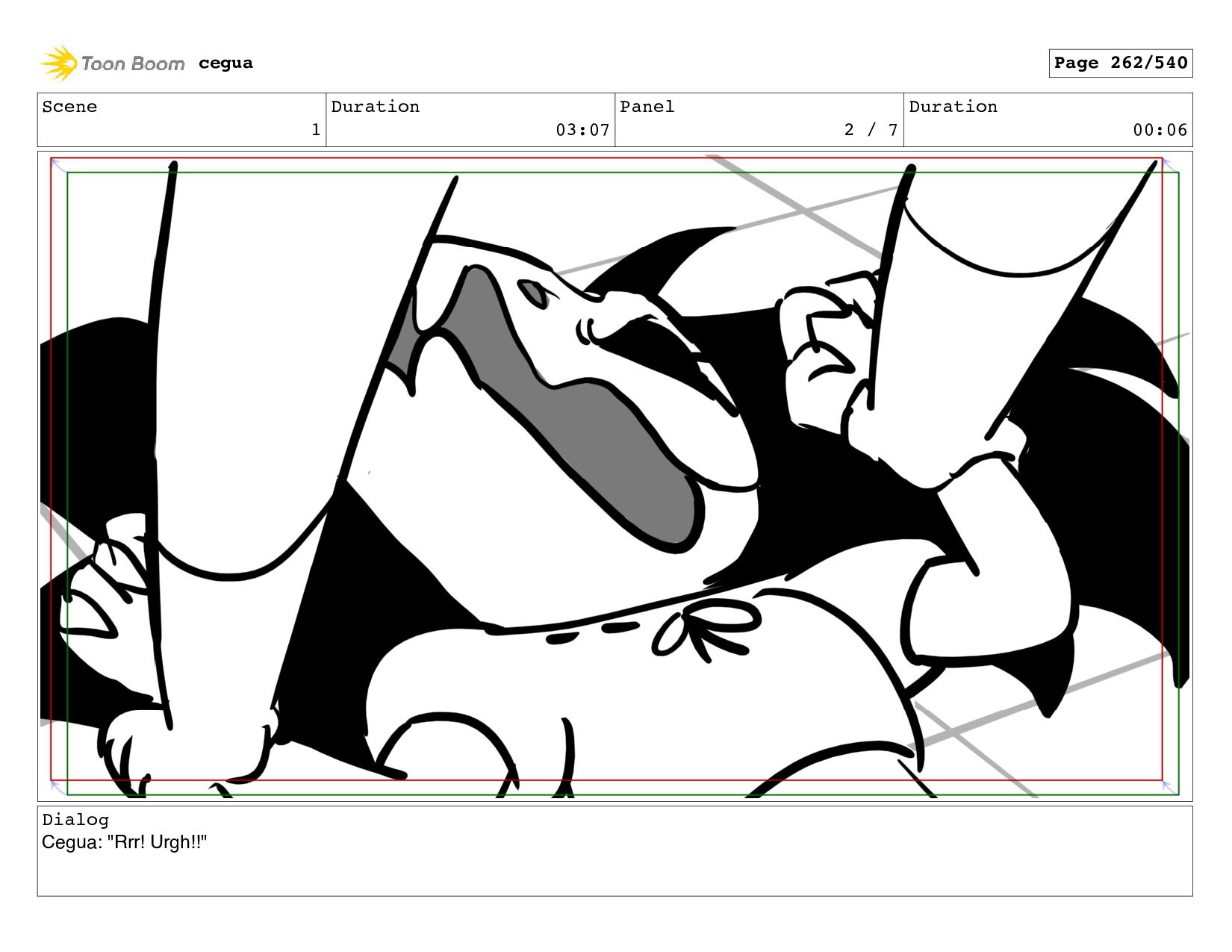This screenshot has width=1232, height=952.
Task: Select the panel count '2 / 7'
Action: point(871,130)
